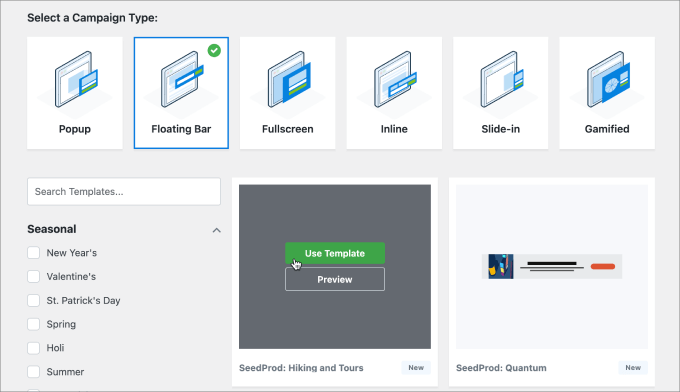Click into the Search Templates field
Screen dimensions: 680x392
click(x=124, y=191)
